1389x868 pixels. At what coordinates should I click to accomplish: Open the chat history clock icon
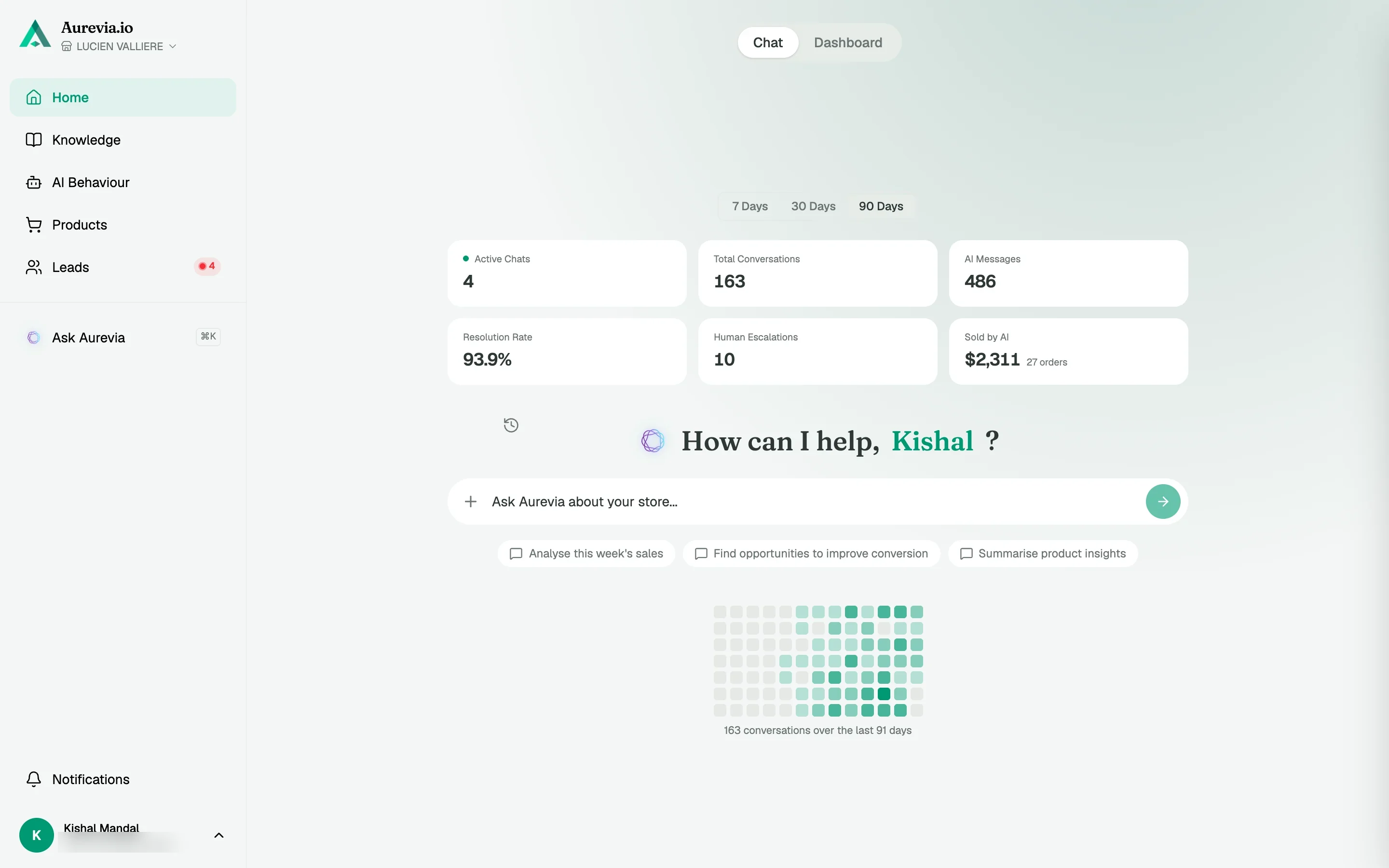511,425
